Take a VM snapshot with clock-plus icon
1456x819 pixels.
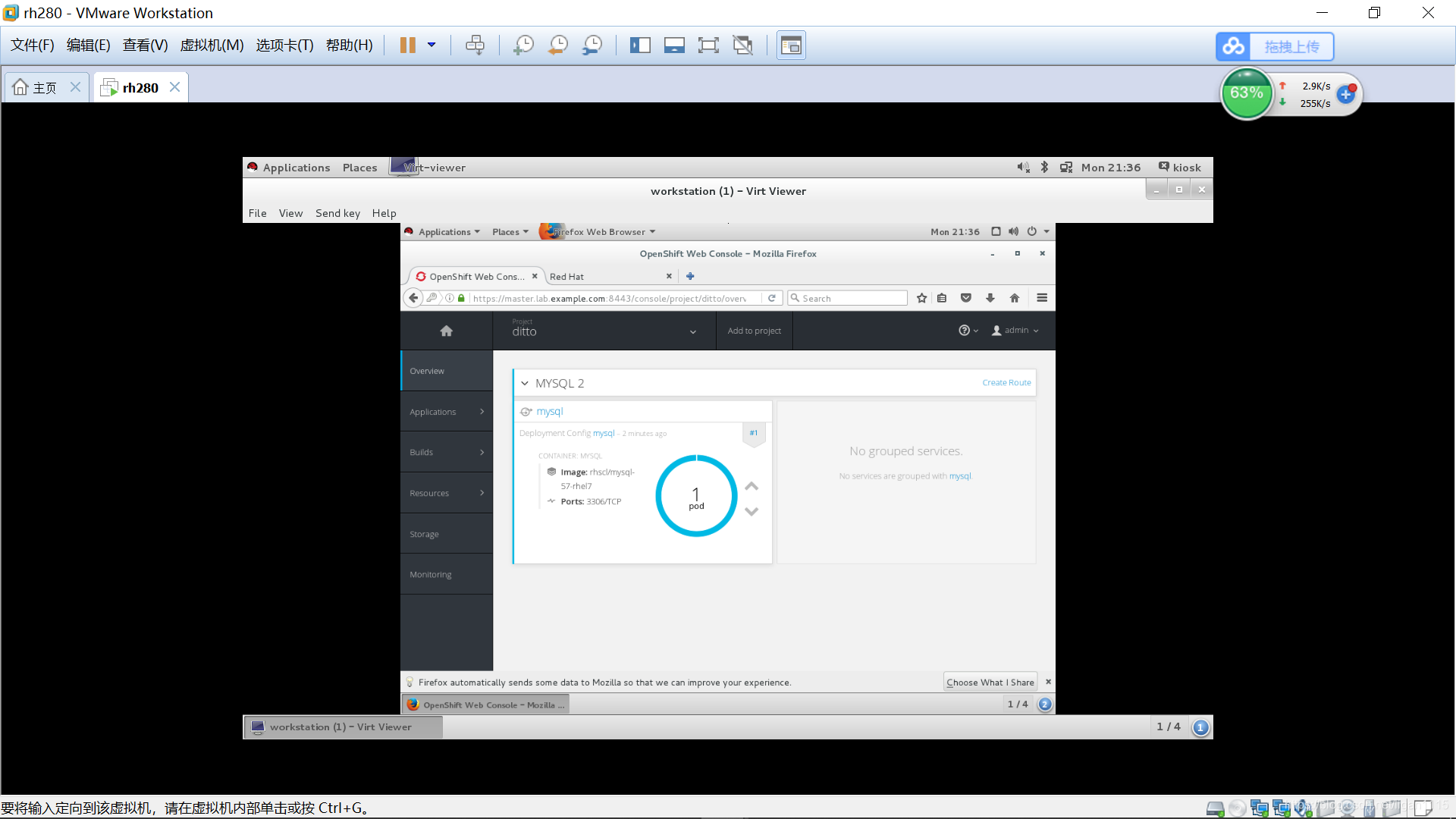coord(523,45)
